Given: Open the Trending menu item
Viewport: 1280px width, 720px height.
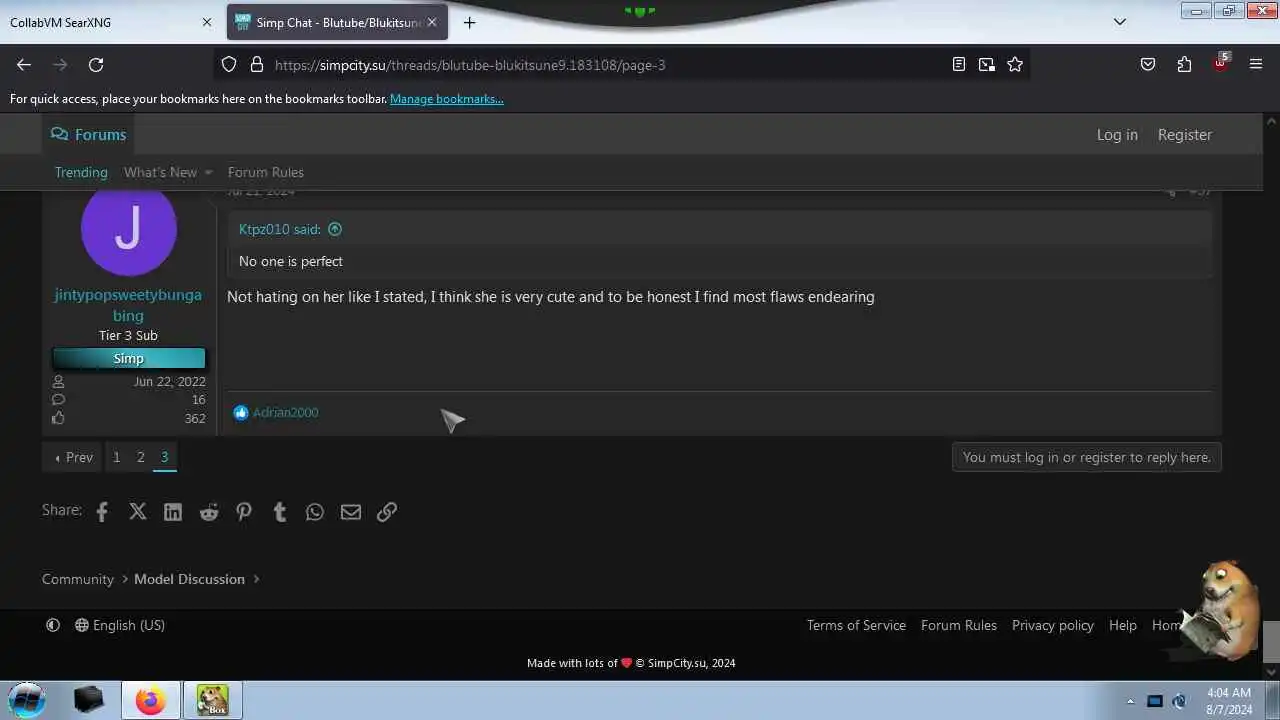Looking at the screenshot, I should pos(81,172).
